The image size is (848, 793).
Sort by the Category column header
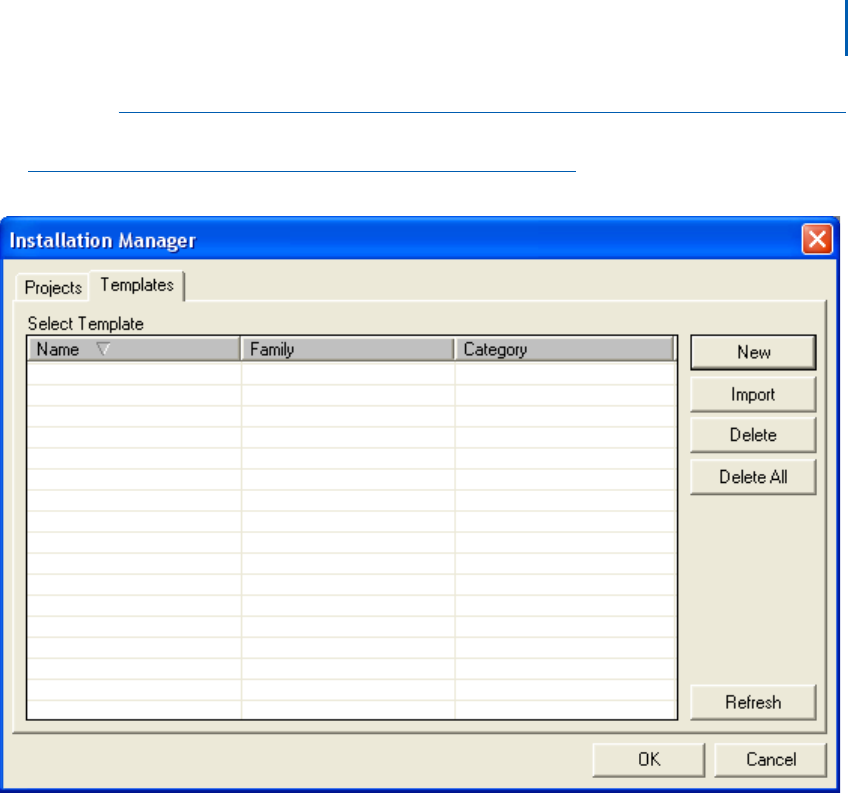point(565,350)
